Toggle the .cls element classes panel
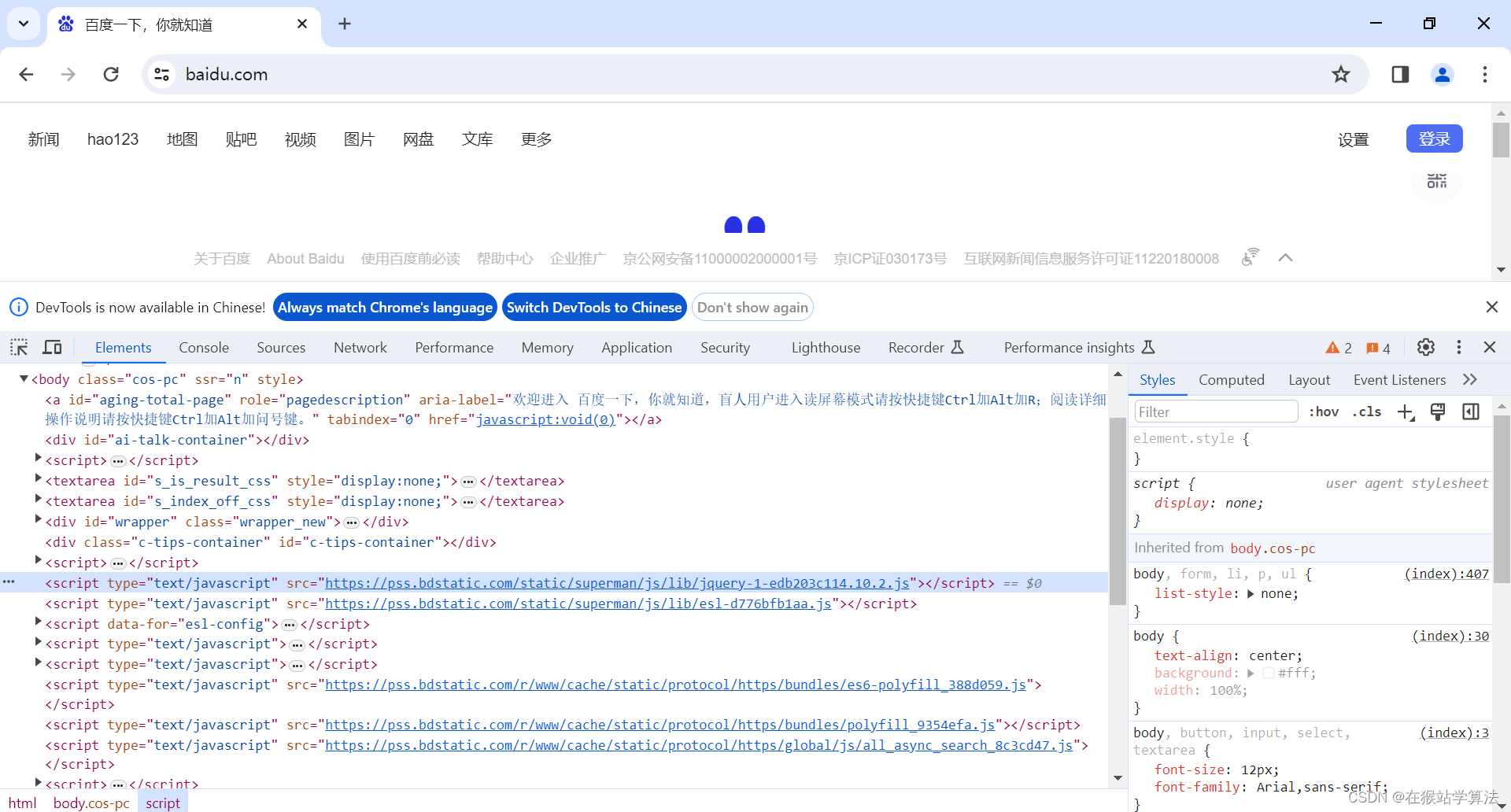Viewport: 1511px width, 812px height. (x=1367, y=412)
